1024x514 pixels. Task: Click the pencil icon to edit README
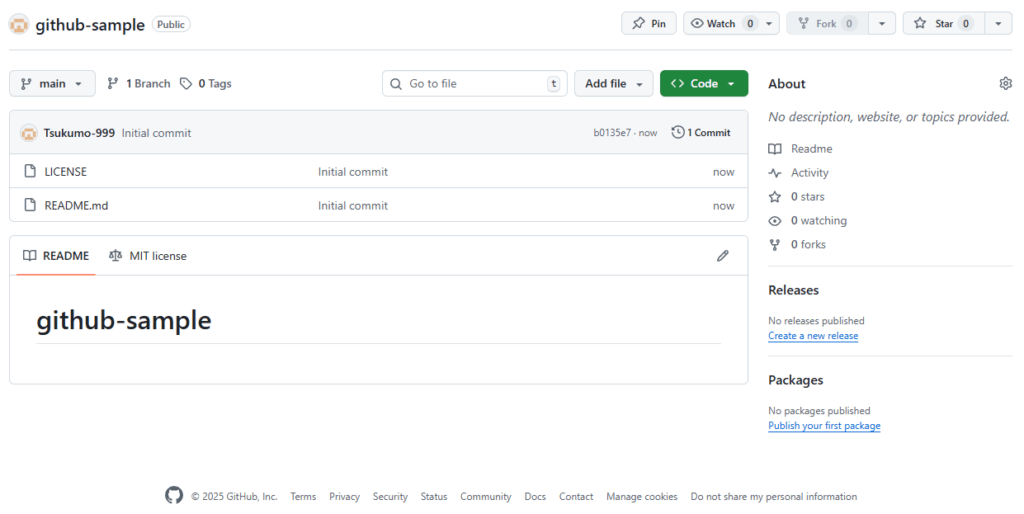coord(723,256)
